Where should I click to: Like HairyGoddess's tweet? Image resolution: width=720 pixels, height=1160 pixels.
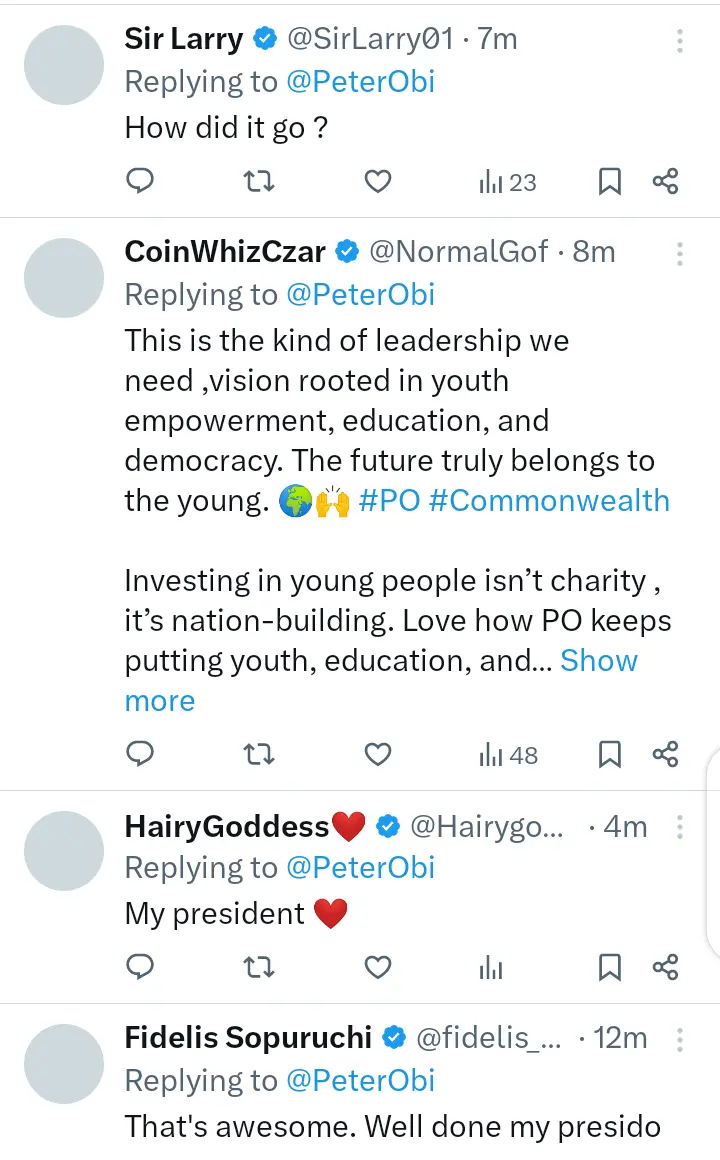pyautogui.click(x=377, y=967)
